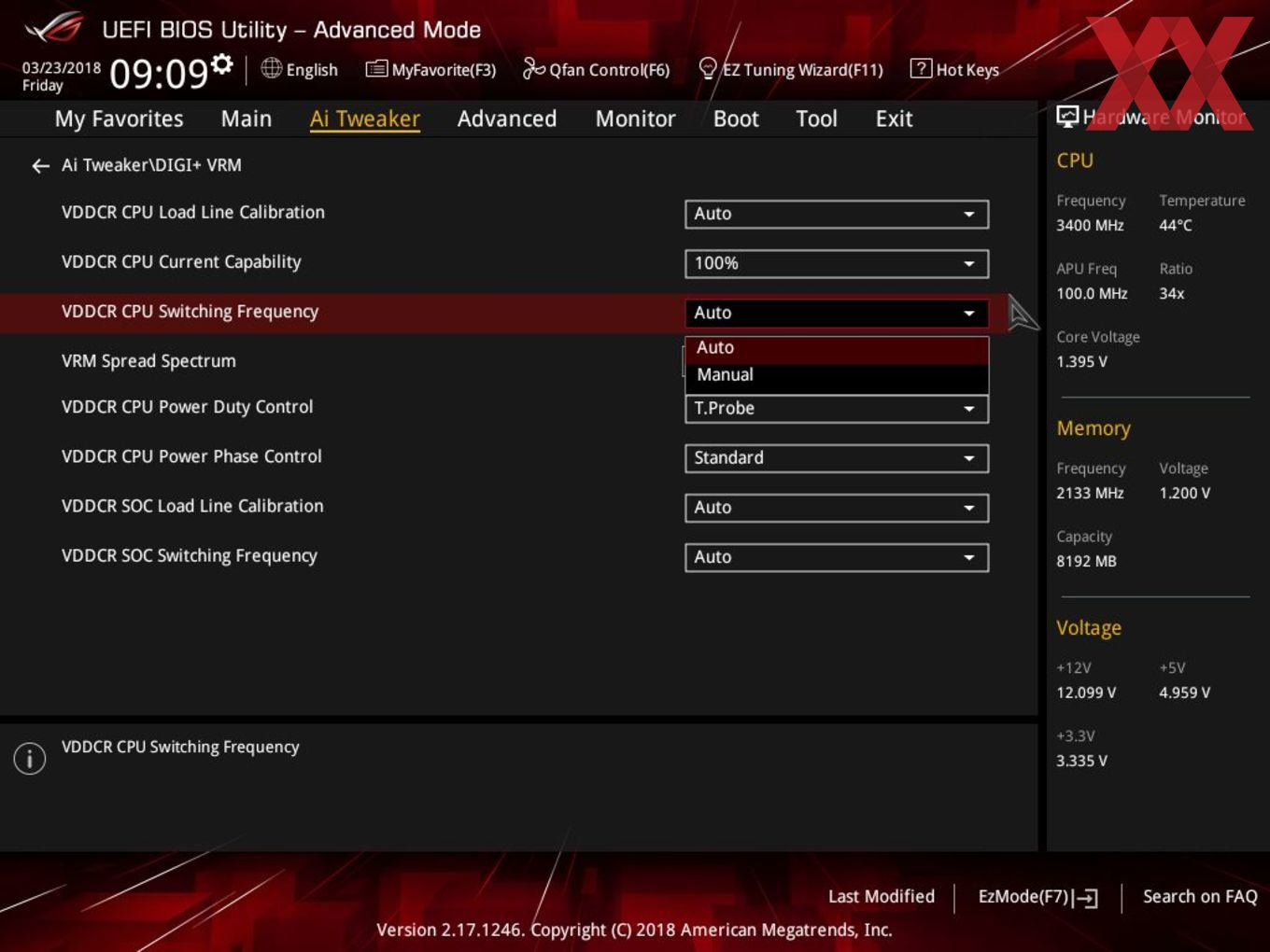The width and height of the screenshot is (1270, 952).
Task: Click +5V reading 4.959 V
Action: (x=1184, y=693)
